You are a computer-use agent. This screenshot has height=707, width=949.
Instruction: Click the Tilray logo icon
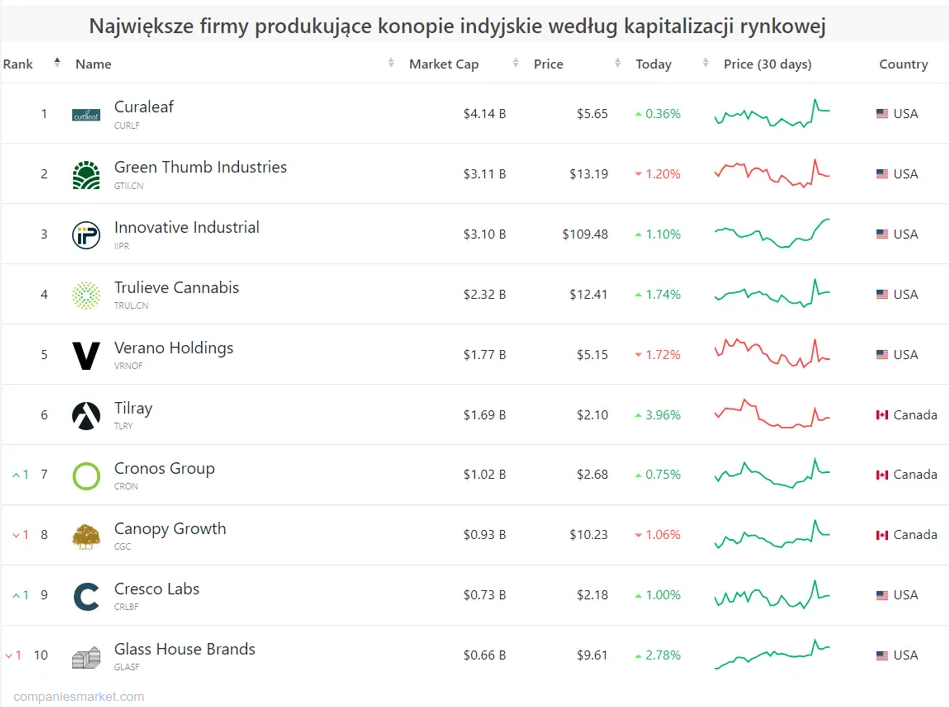86,415
